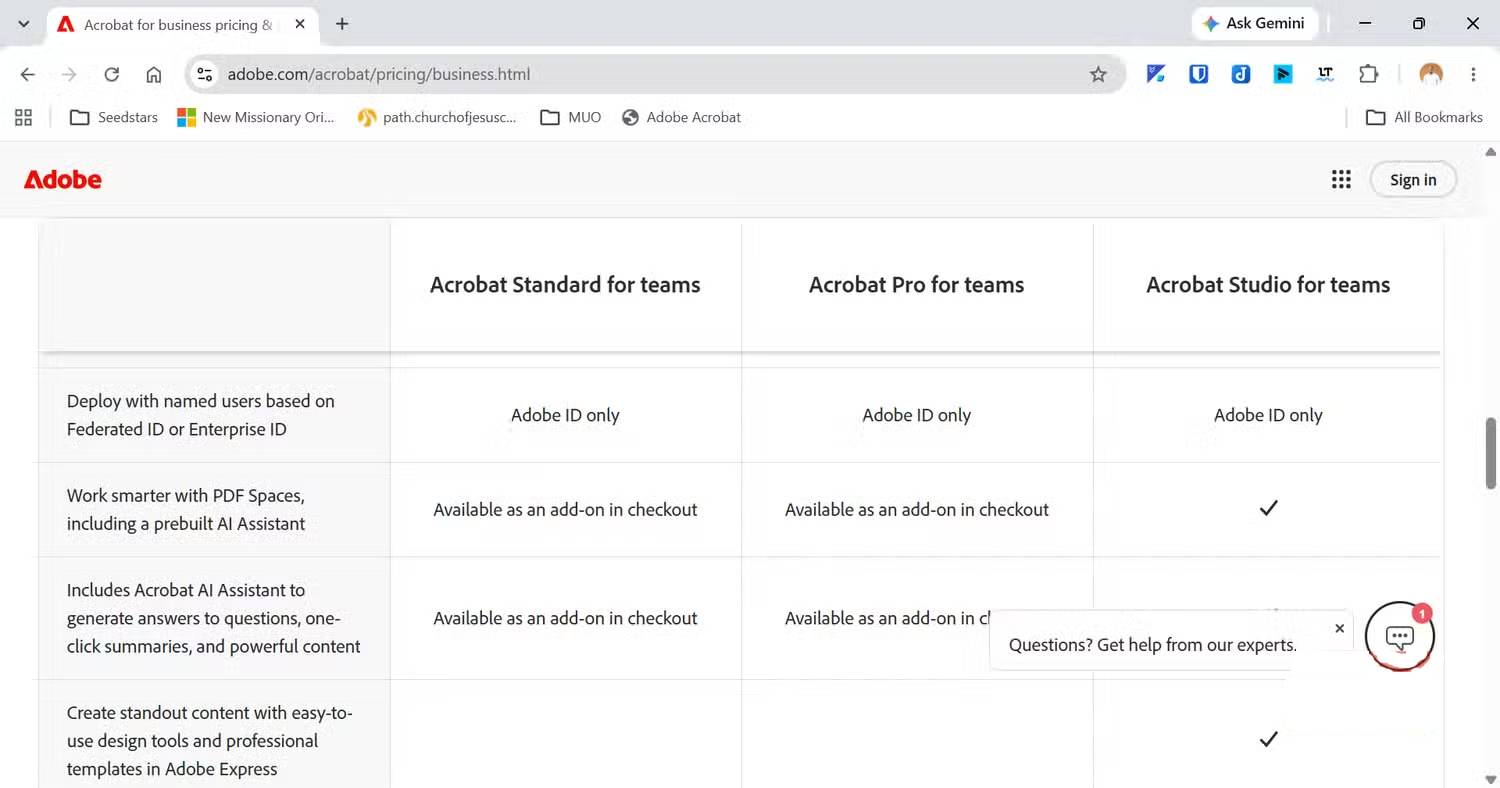Viewport: 1500px width, 788px height.
Task: Open the New Missionary Ori... bookmark
Action: coord(256,117)
